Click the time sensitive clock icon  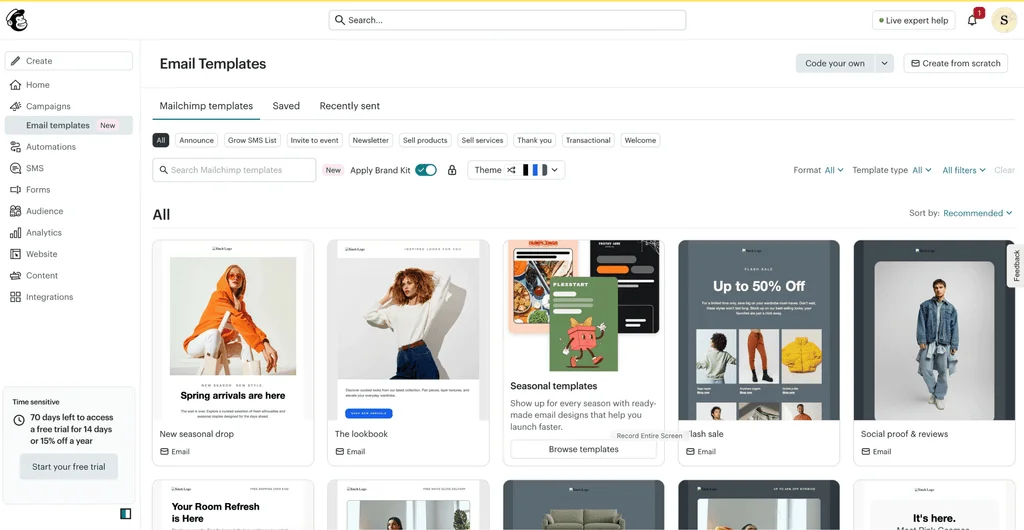19,420
